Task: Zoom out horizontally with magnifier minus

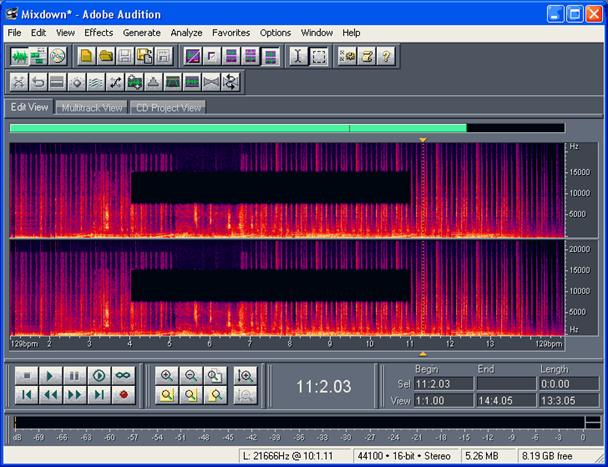Action: pyautogui.click(x=190, y=376)
